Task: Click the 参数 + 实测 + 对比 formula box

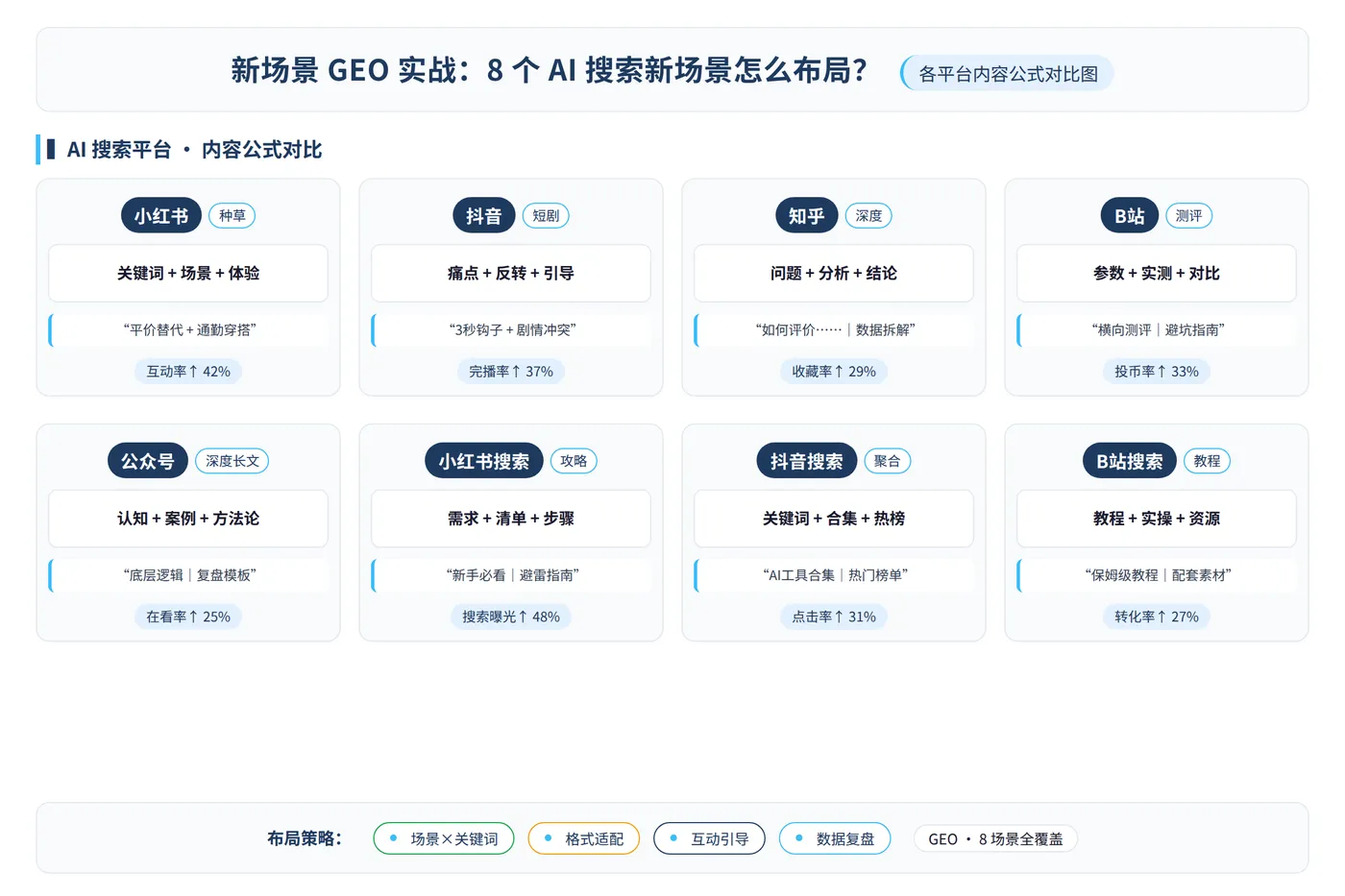Action: coord(1157,274)
